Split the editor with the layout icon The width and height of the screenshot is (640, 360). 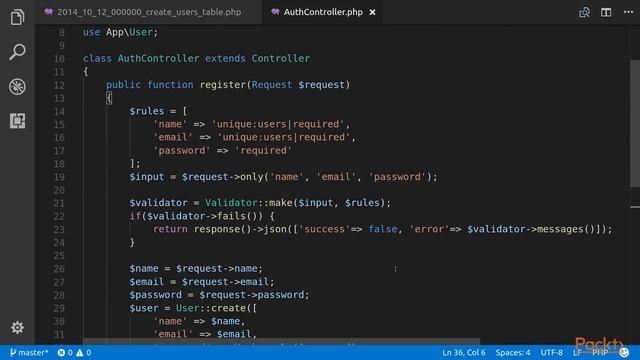(x=606, y=12)
